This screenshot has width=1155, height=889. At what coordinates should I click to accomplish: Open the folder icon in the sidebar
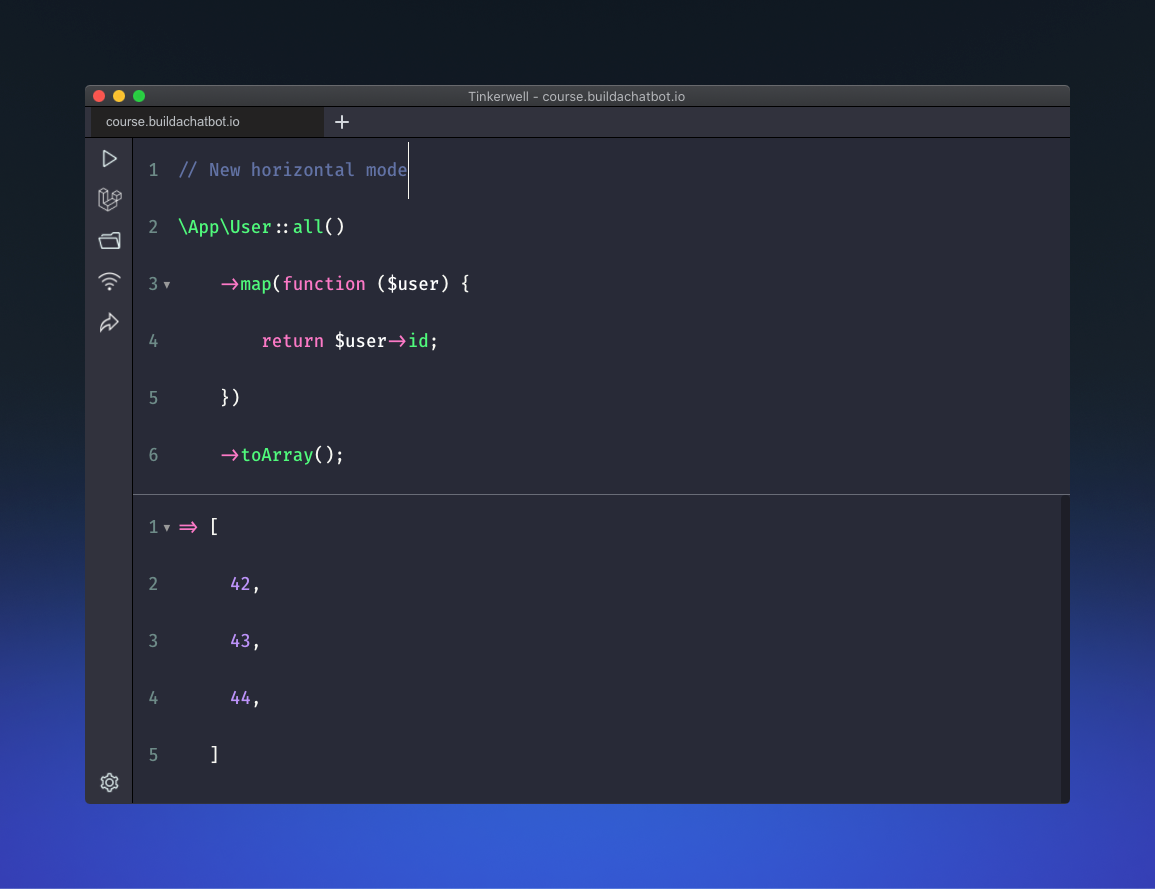(x=110, y=241)
